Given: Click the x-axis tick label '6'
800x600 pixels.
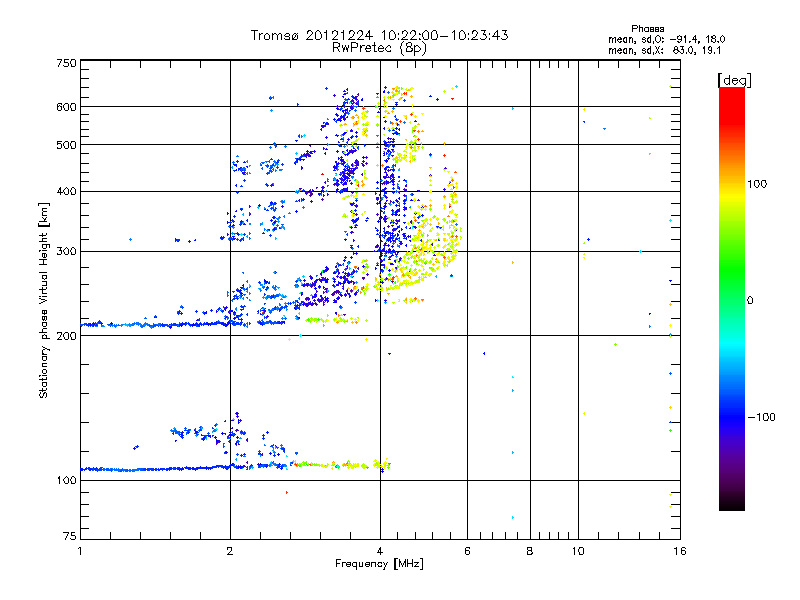Looking at the screenshot, I should tap(467, 551).
